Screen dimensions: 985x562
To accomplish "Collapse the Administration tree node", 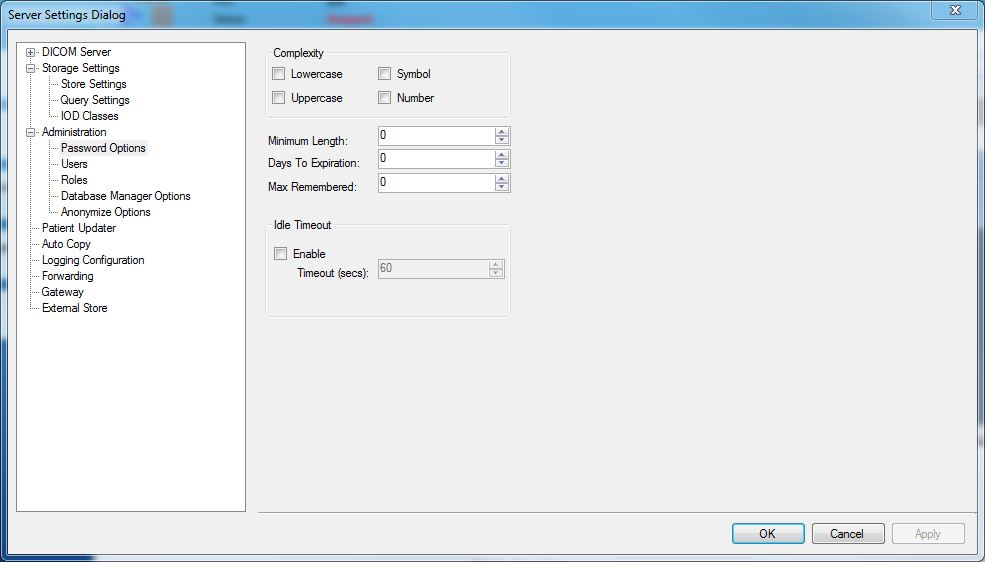I will pos(32,132).
